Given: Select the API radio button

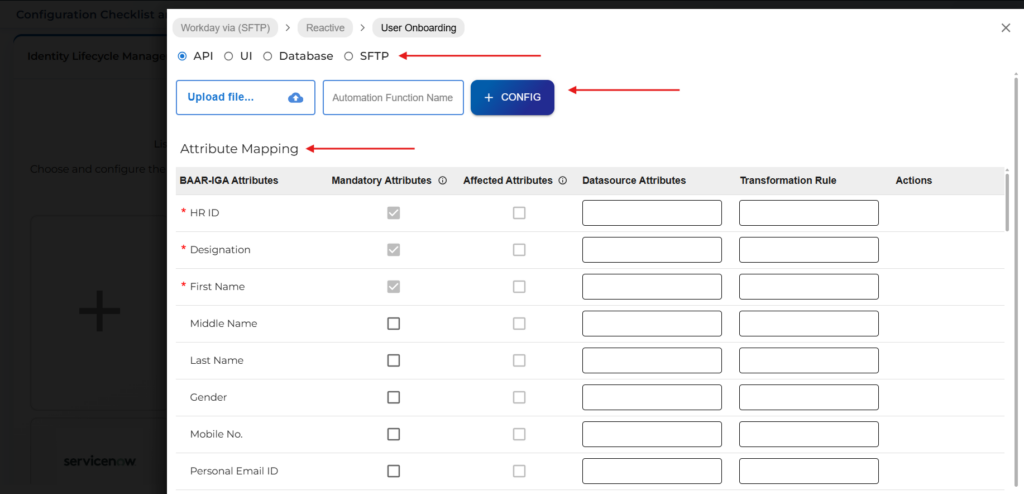Looking at the screenshot, I should tap(182, 56).
